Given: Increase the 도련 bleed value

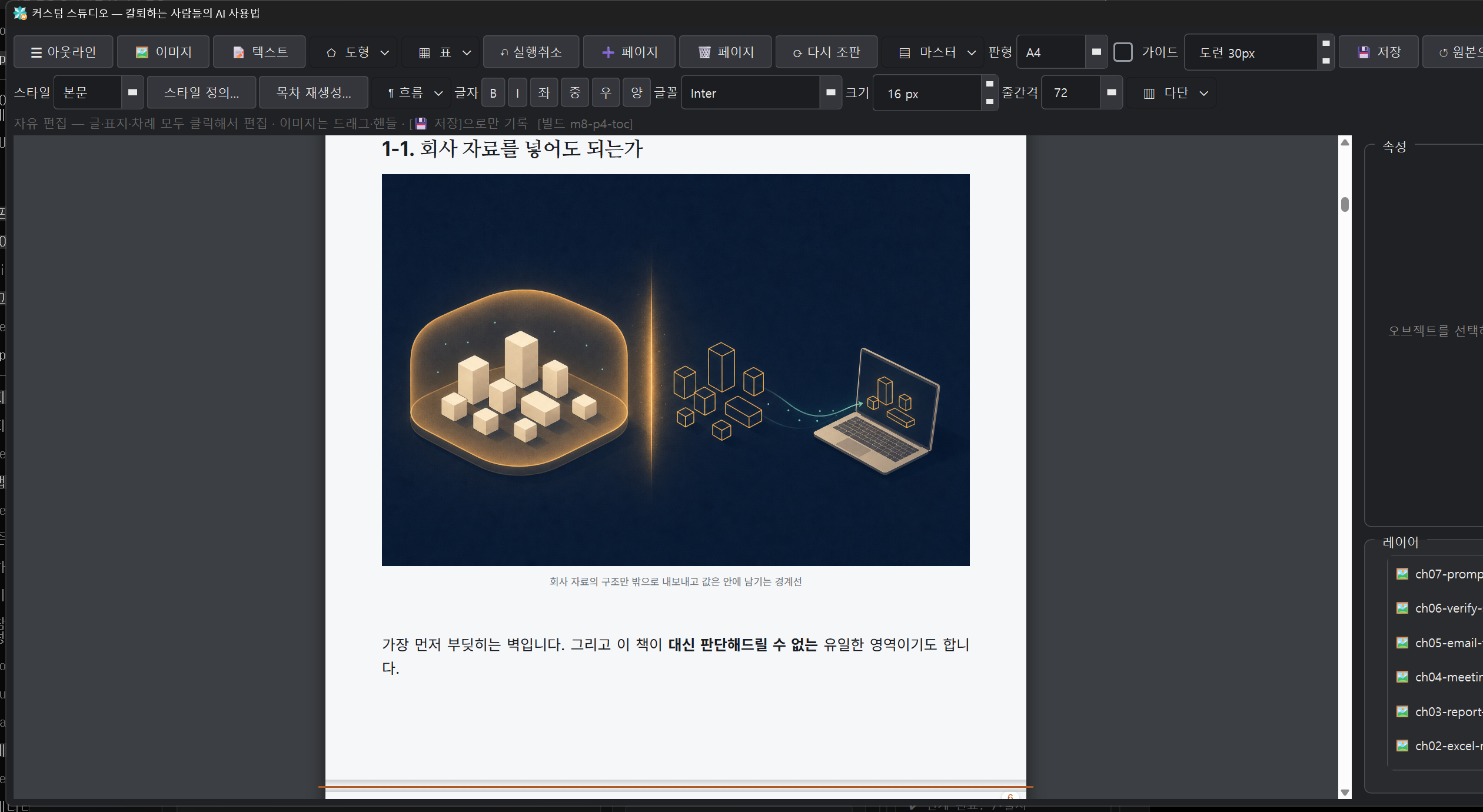Looking at the screenshot, I should click(x=1326, y=44).
